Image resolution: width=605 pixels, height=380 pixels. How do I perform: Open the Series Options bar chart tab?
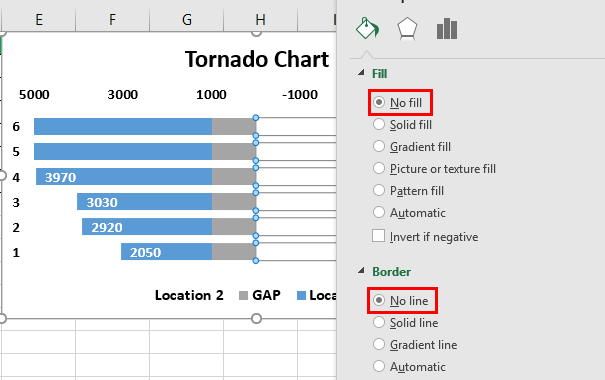coord(447,29)
